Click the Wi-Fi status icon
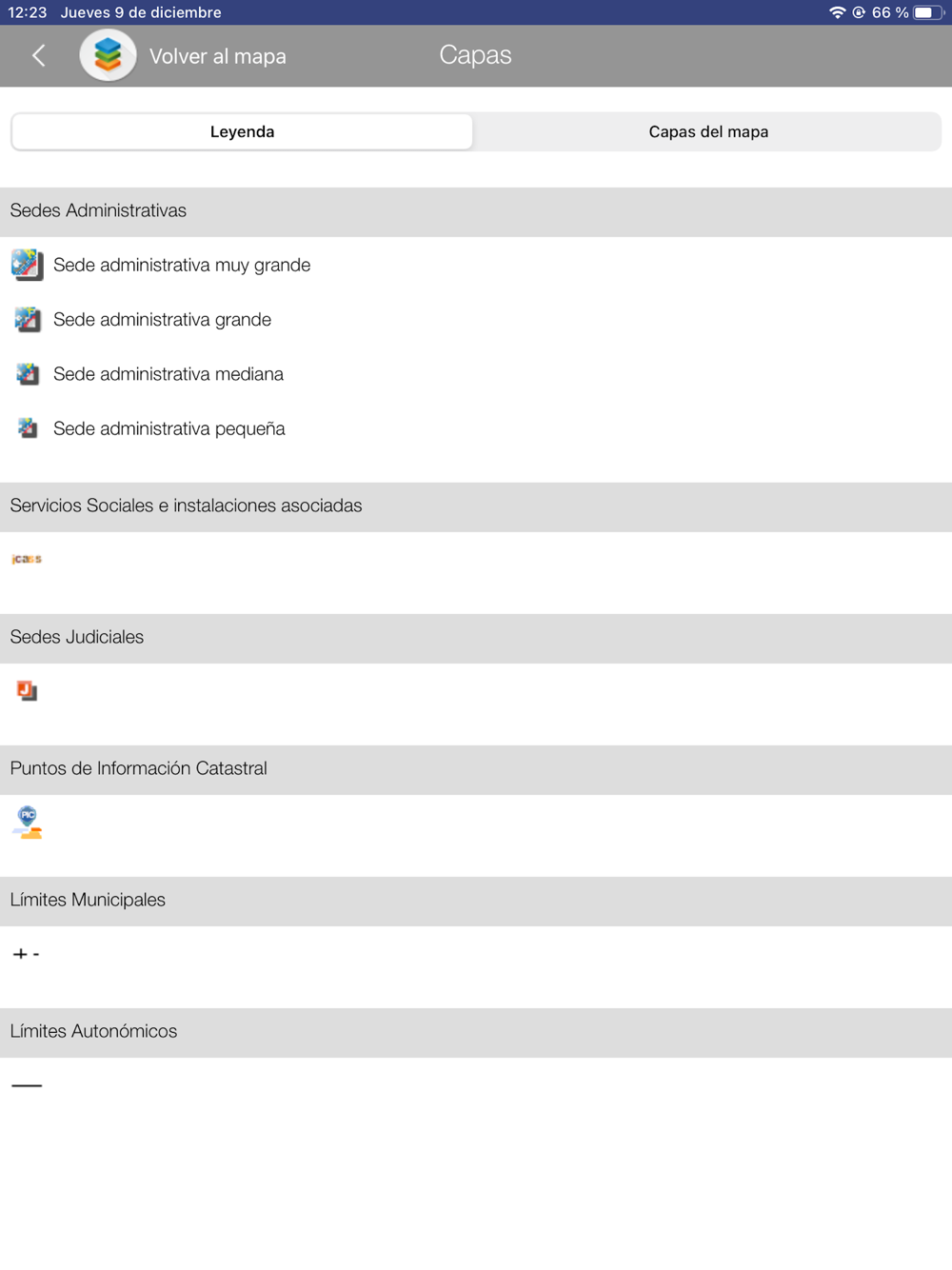Screen dimensions: 952x1270 click(x=837, y=12)
